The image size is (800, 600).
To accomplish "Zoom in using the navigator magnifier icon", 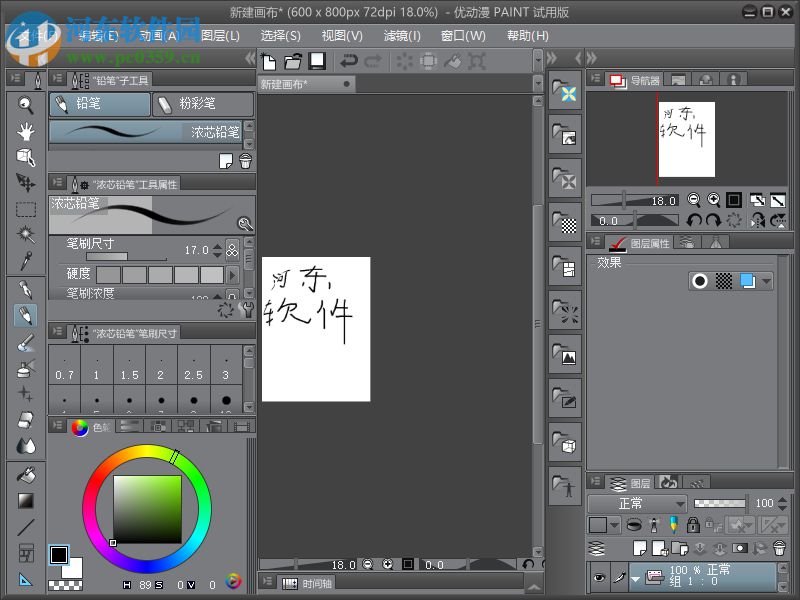I will click(715, 200).
